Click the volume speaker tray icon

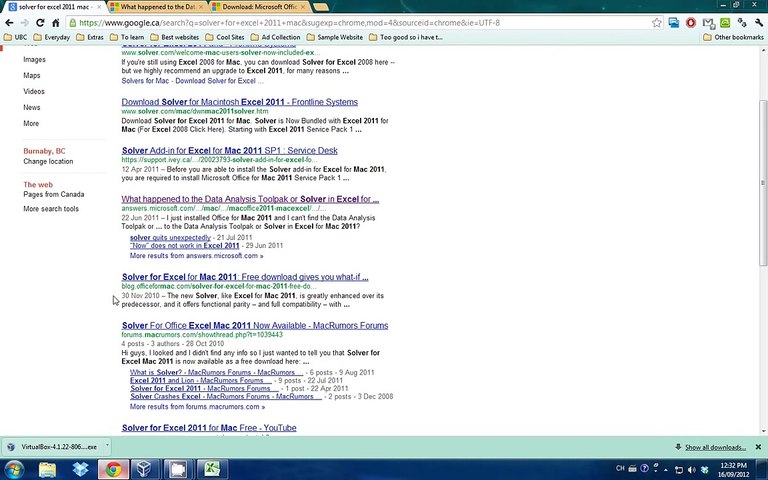tap(692, 470)
